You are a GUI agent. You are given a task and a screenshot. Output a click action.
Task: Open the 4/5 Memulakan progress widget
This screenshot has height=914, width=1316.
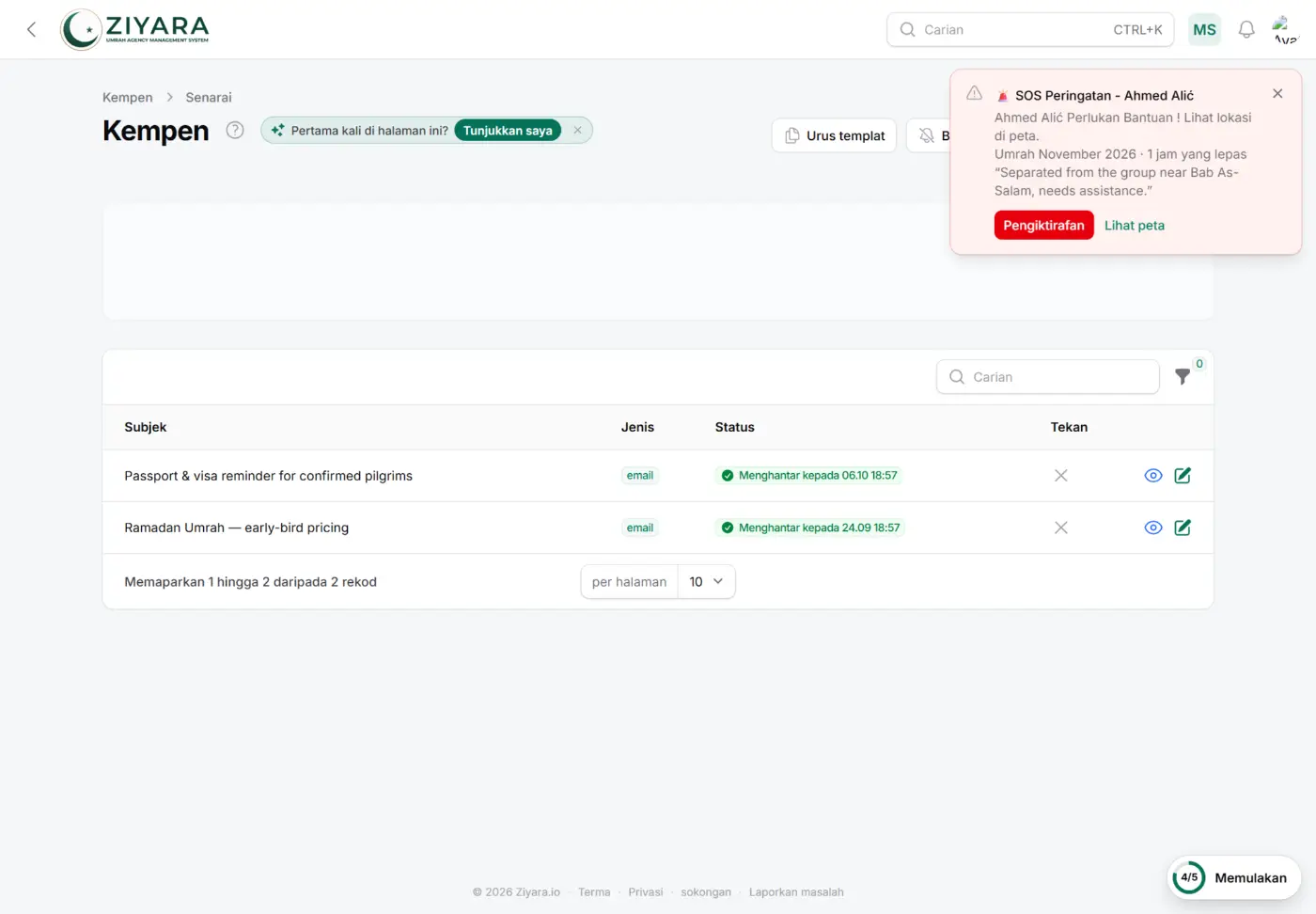click(1233, 877)
